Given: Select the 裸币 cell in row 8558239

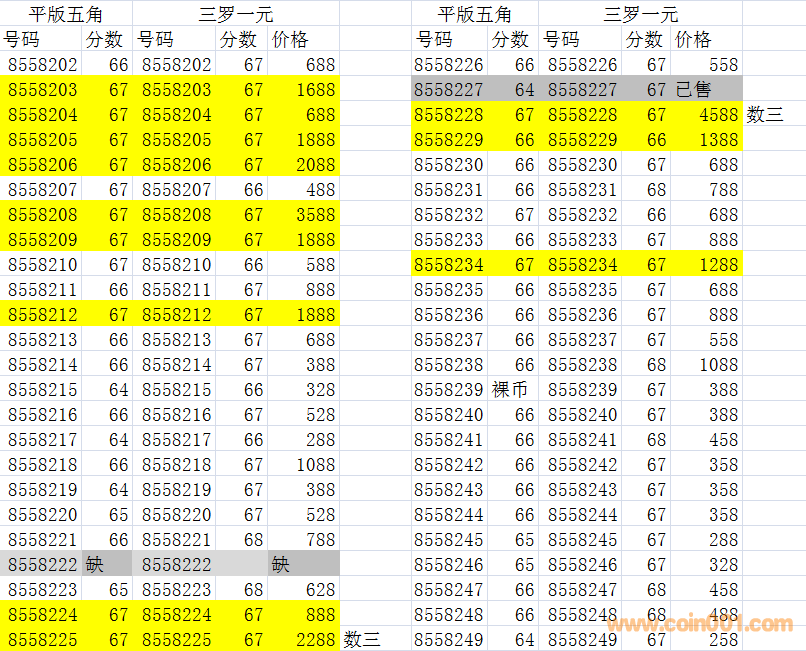Looking at the screenshot, I should [x=510, y=390].
